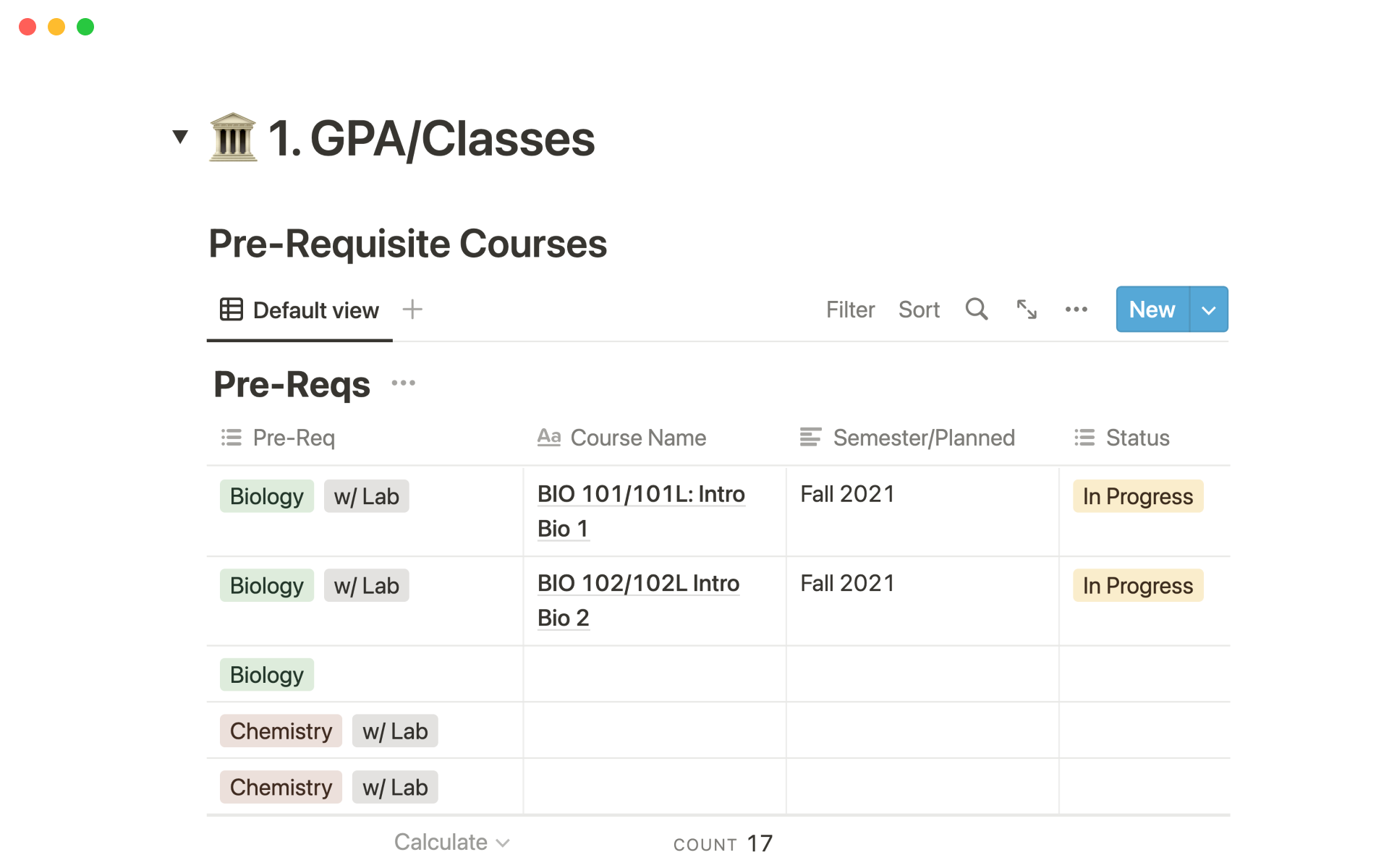Open the database three-dot options menu

click(x=1076, y=310)
